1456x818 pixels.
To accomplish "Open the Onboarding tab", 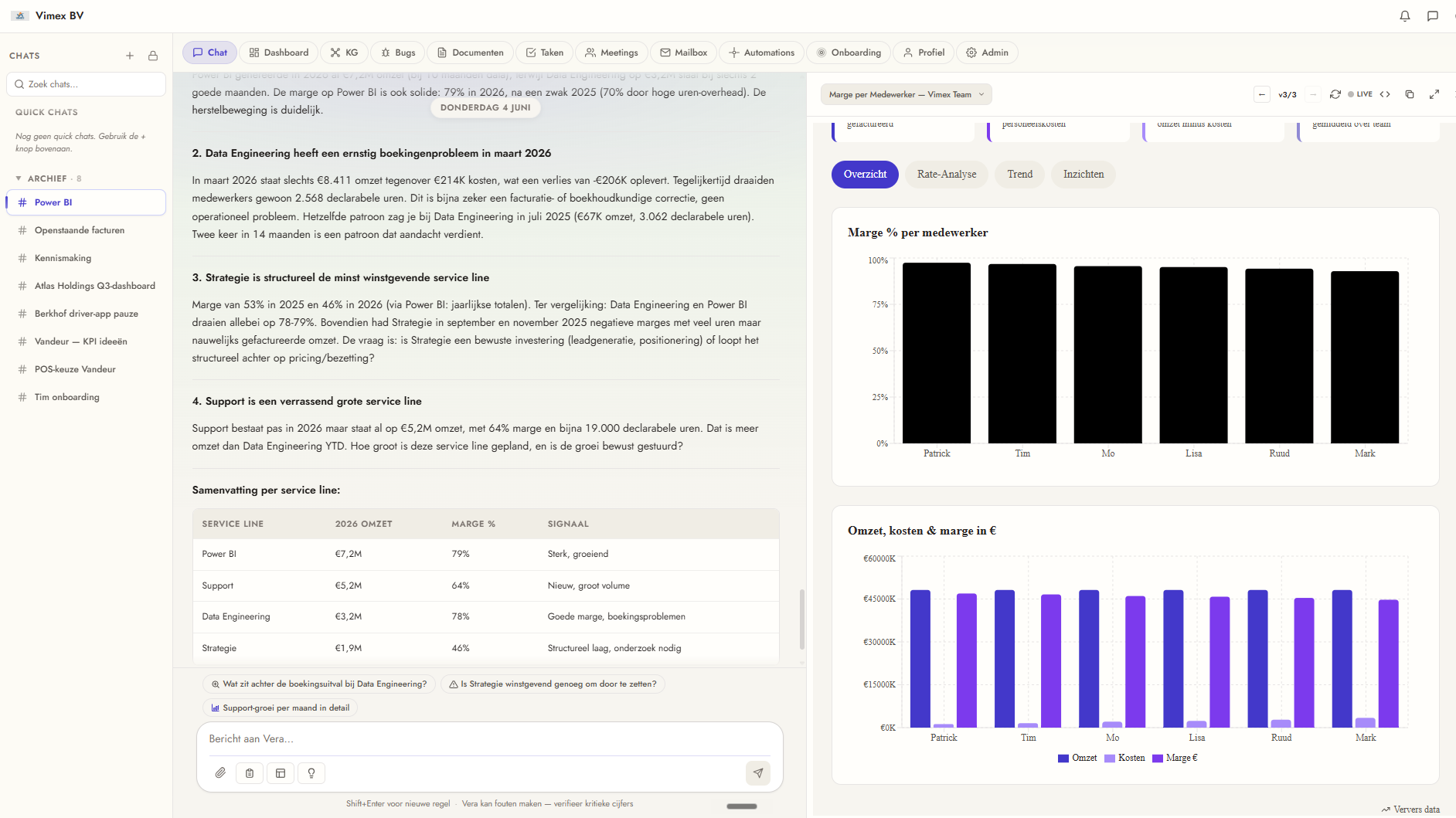I will [x=849, y=53].
